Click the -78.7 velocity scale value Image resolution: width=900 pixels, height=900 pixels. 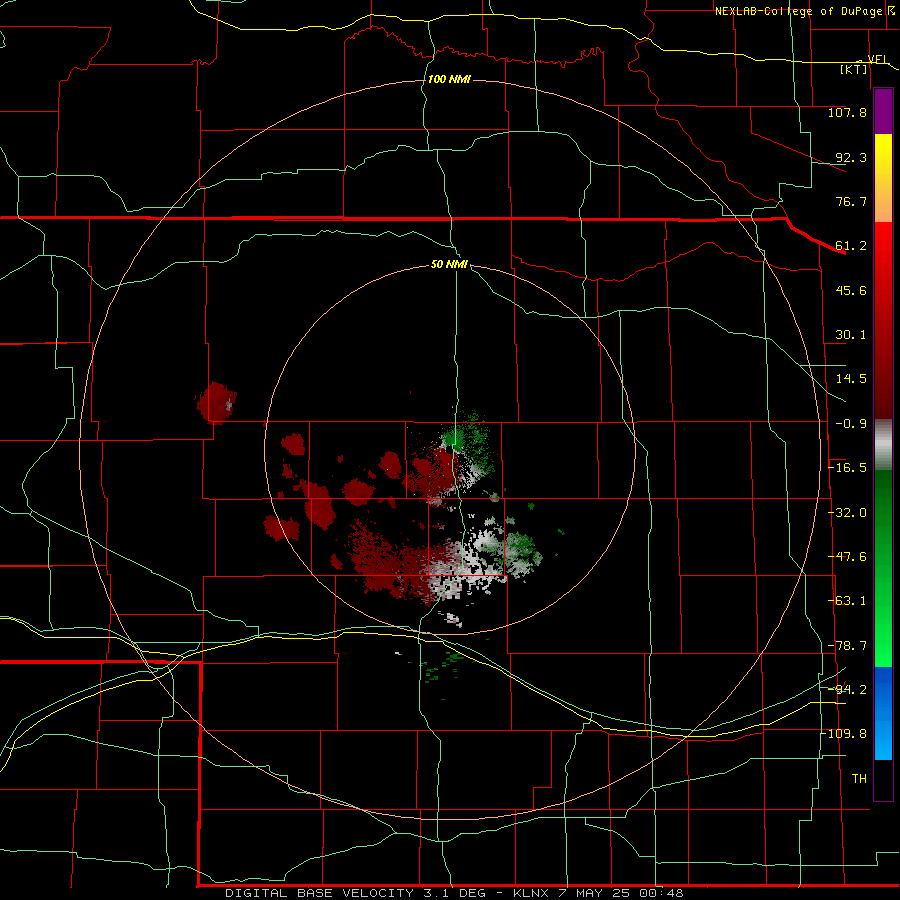pos(847,646)
